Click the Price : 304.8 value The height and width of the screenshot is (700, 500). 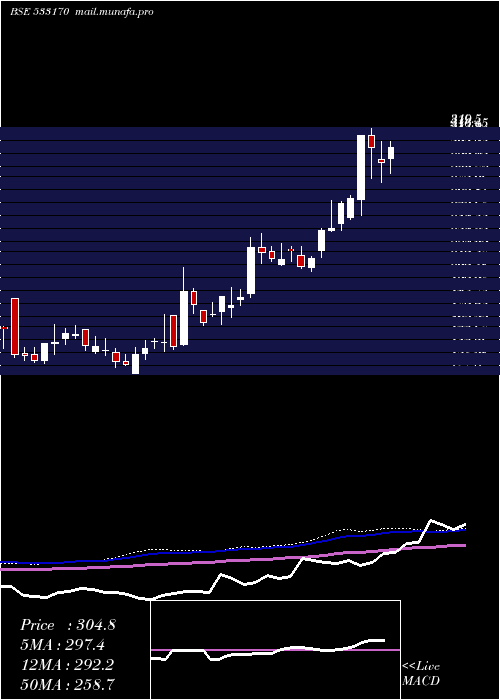tap(68, 625)
